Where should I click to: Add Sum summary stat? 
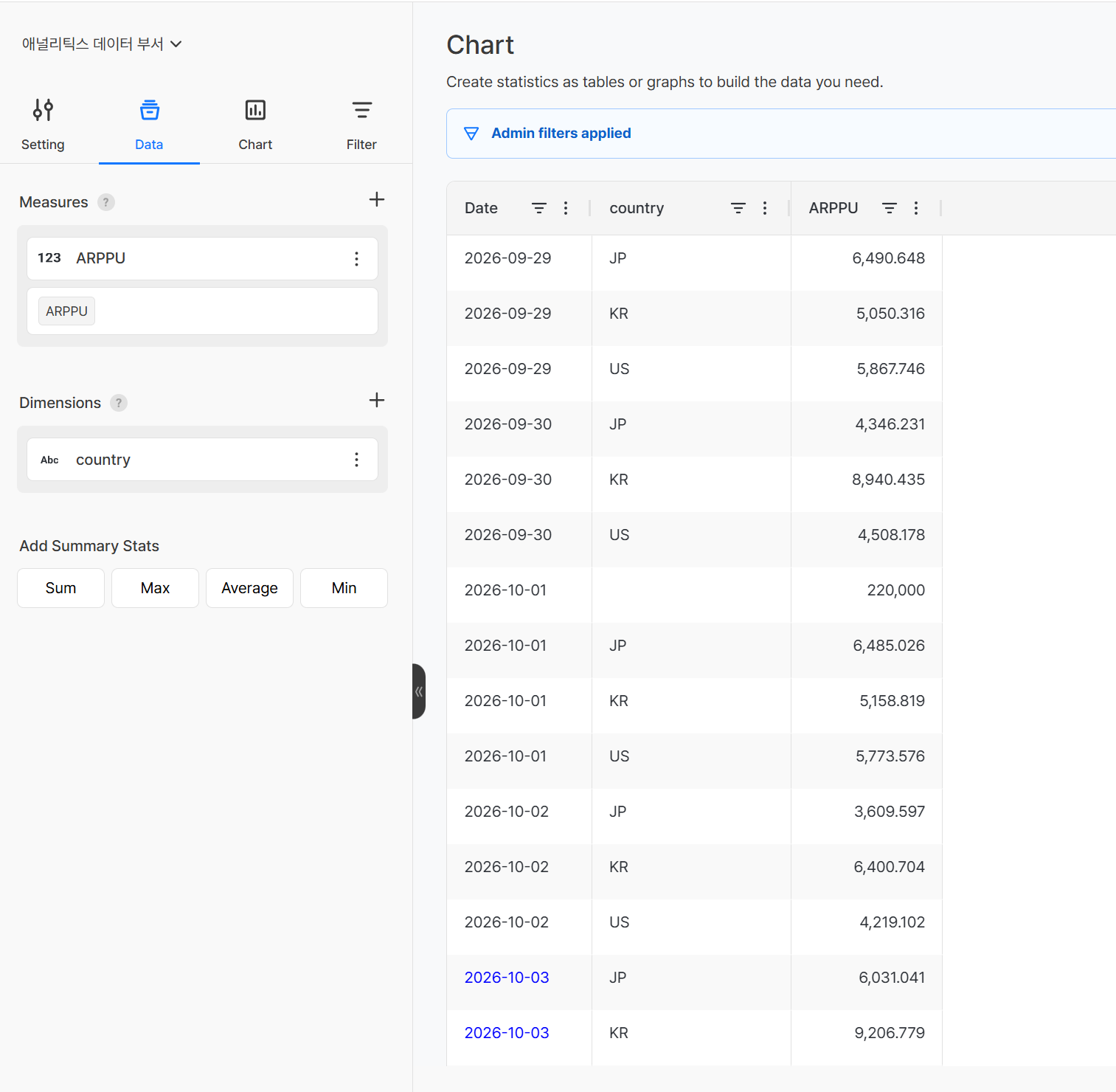pyautogui.click(x=60, y=588)
